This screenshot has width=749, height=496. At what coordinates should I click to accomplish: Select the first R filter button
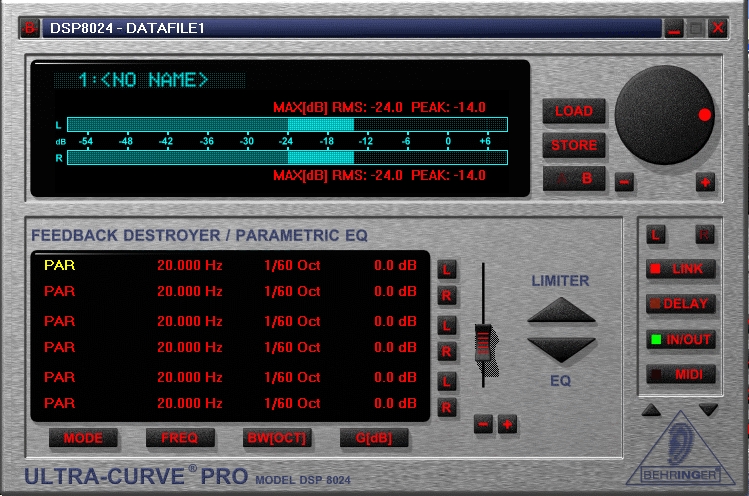click(447, 296)
